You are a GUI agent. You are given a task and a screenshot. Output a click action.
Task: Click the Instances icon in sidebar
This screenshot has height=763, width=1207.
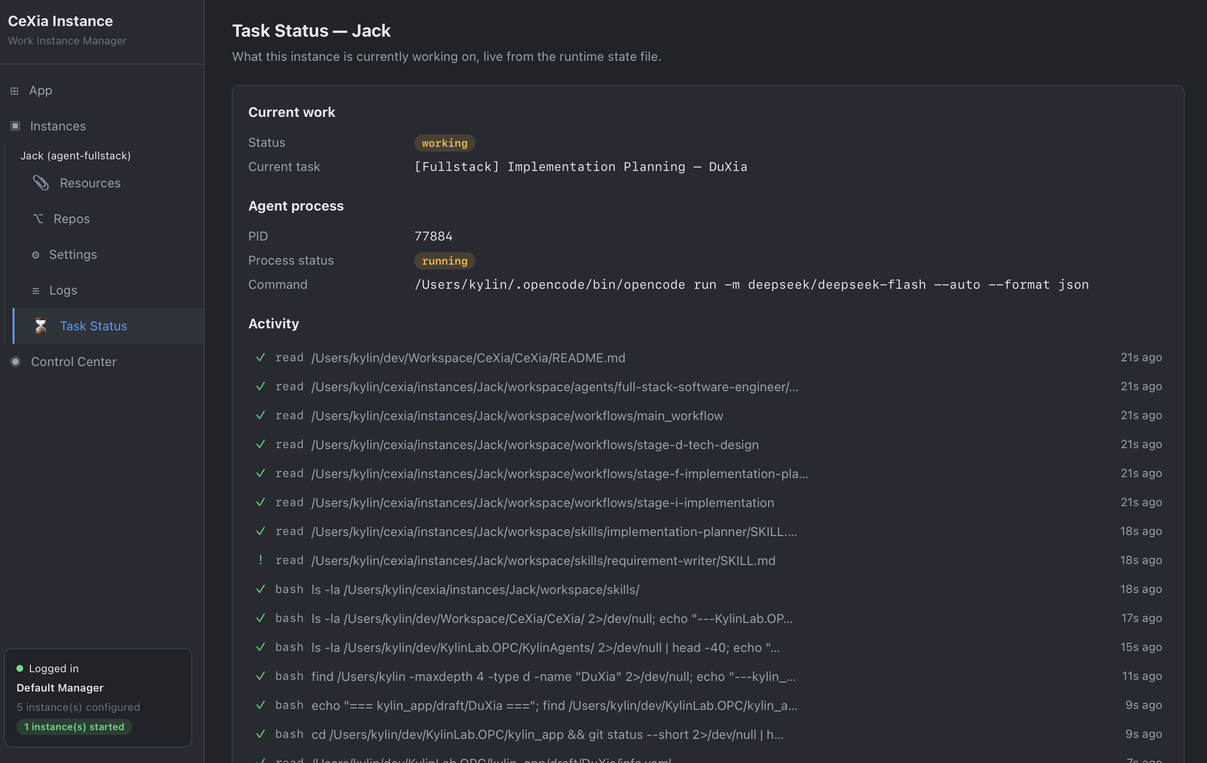click(x=14, y=126)
